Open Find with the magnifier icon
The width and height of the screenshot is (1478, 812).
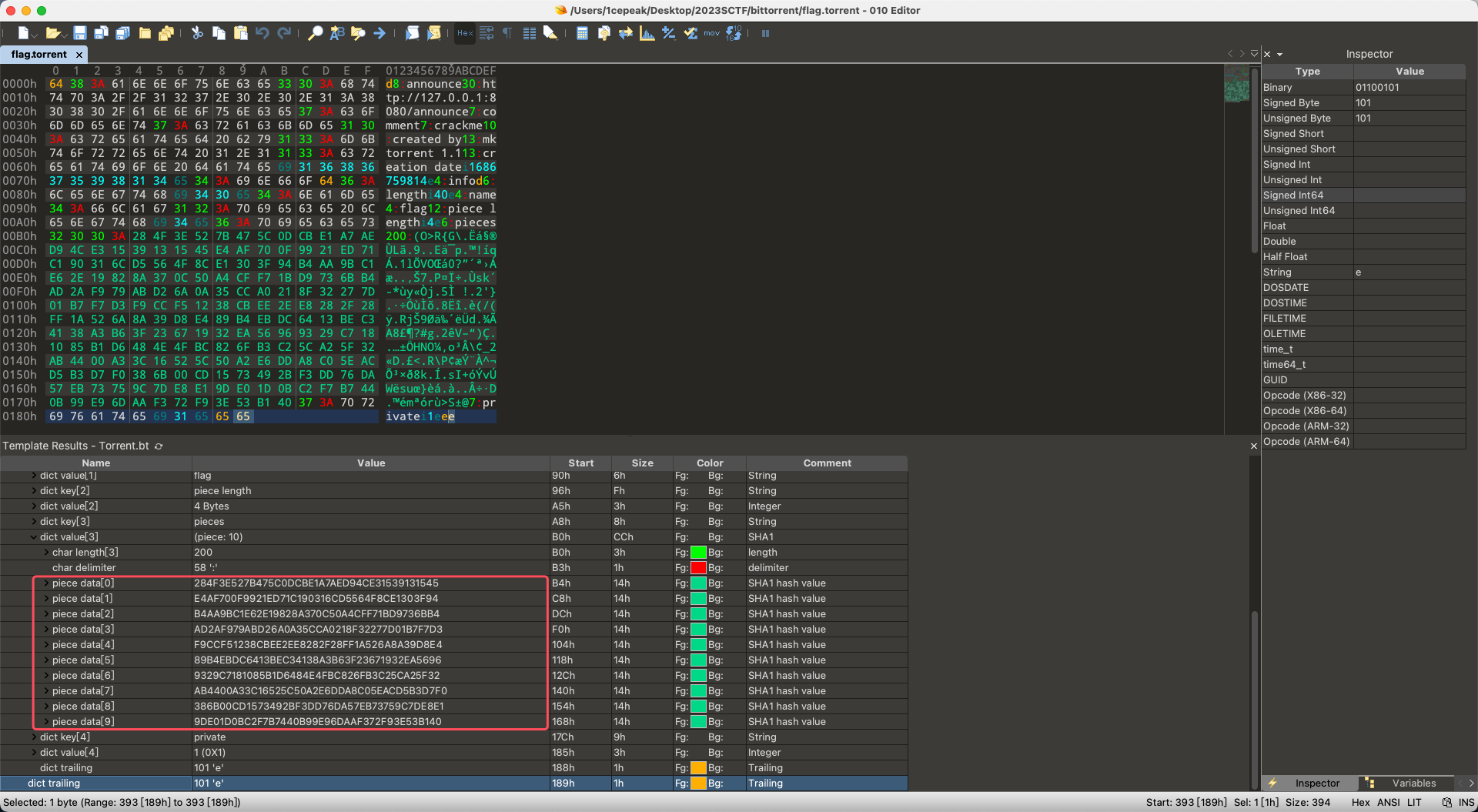tap(316, 33)
